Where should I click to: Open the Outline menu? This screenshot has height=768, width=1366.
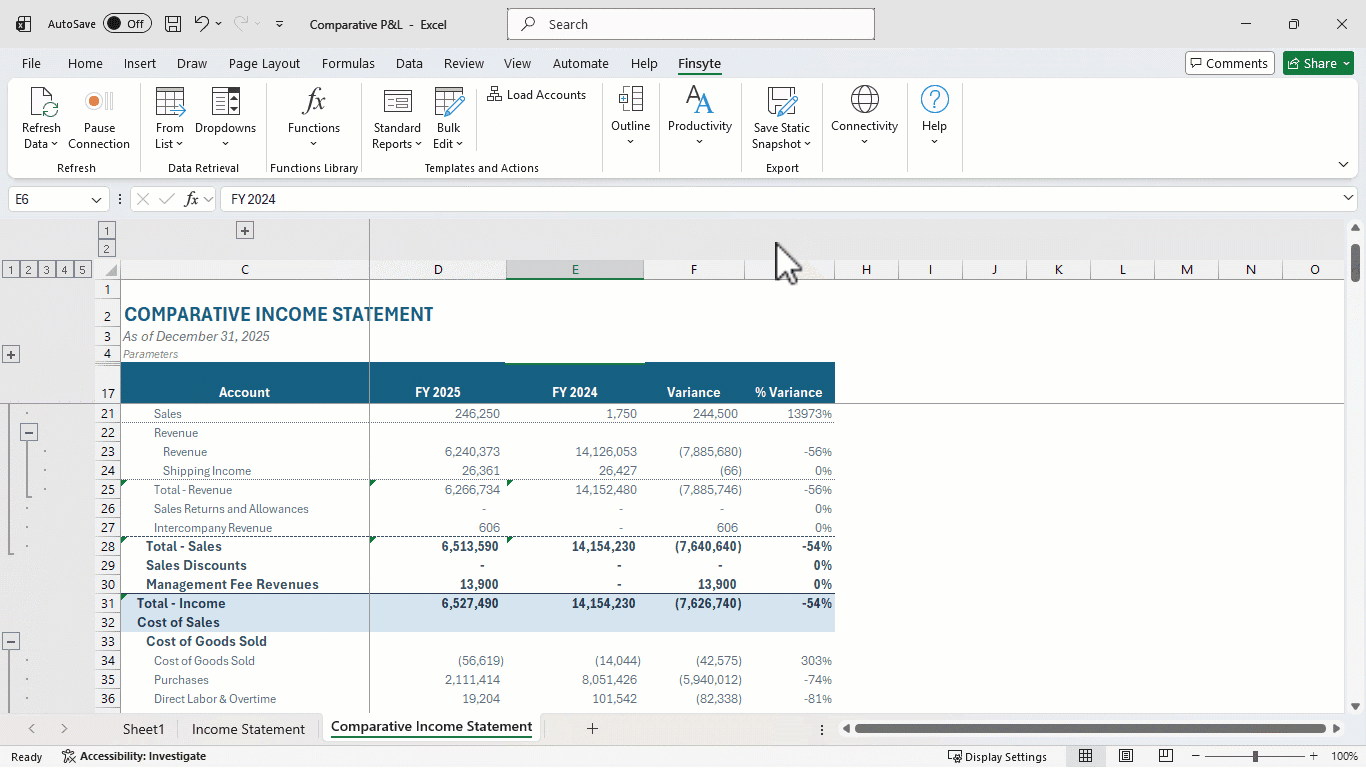[630, 117]
